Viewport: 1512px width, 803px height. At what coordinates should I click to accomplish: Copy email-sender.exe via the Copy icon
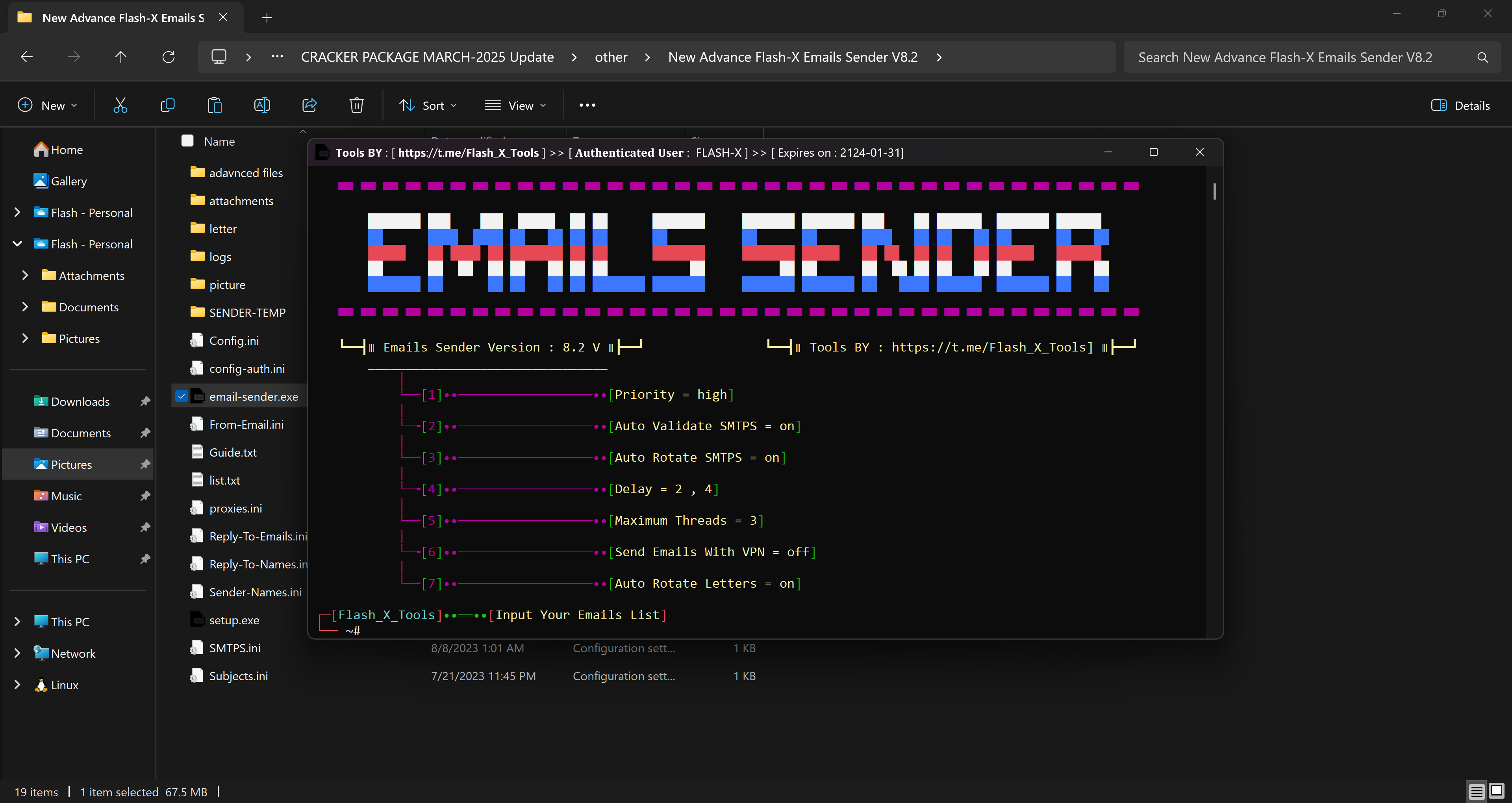click(167, 105)
